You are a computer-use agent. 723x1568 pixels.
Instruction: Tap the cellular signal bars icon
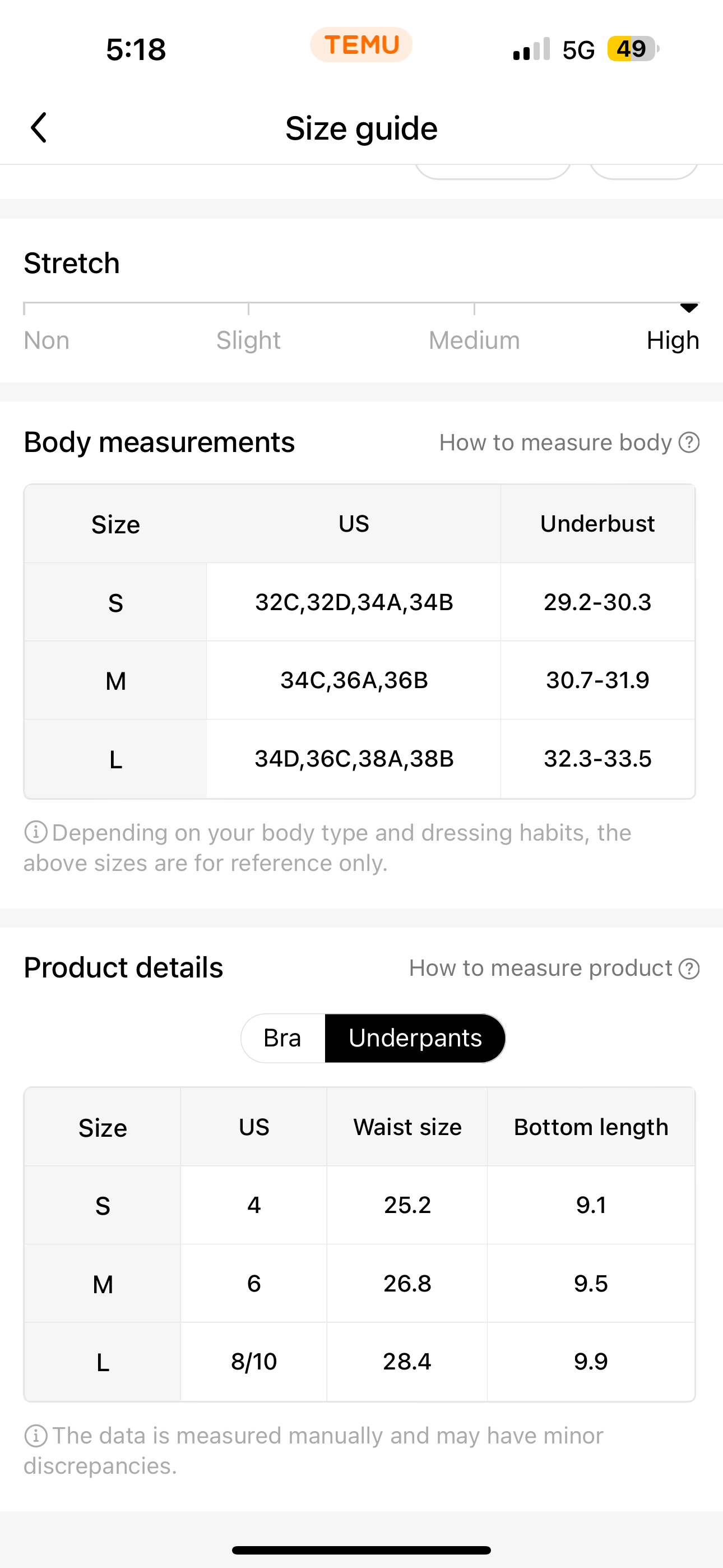pyautogui.click(x=531, y=49)
